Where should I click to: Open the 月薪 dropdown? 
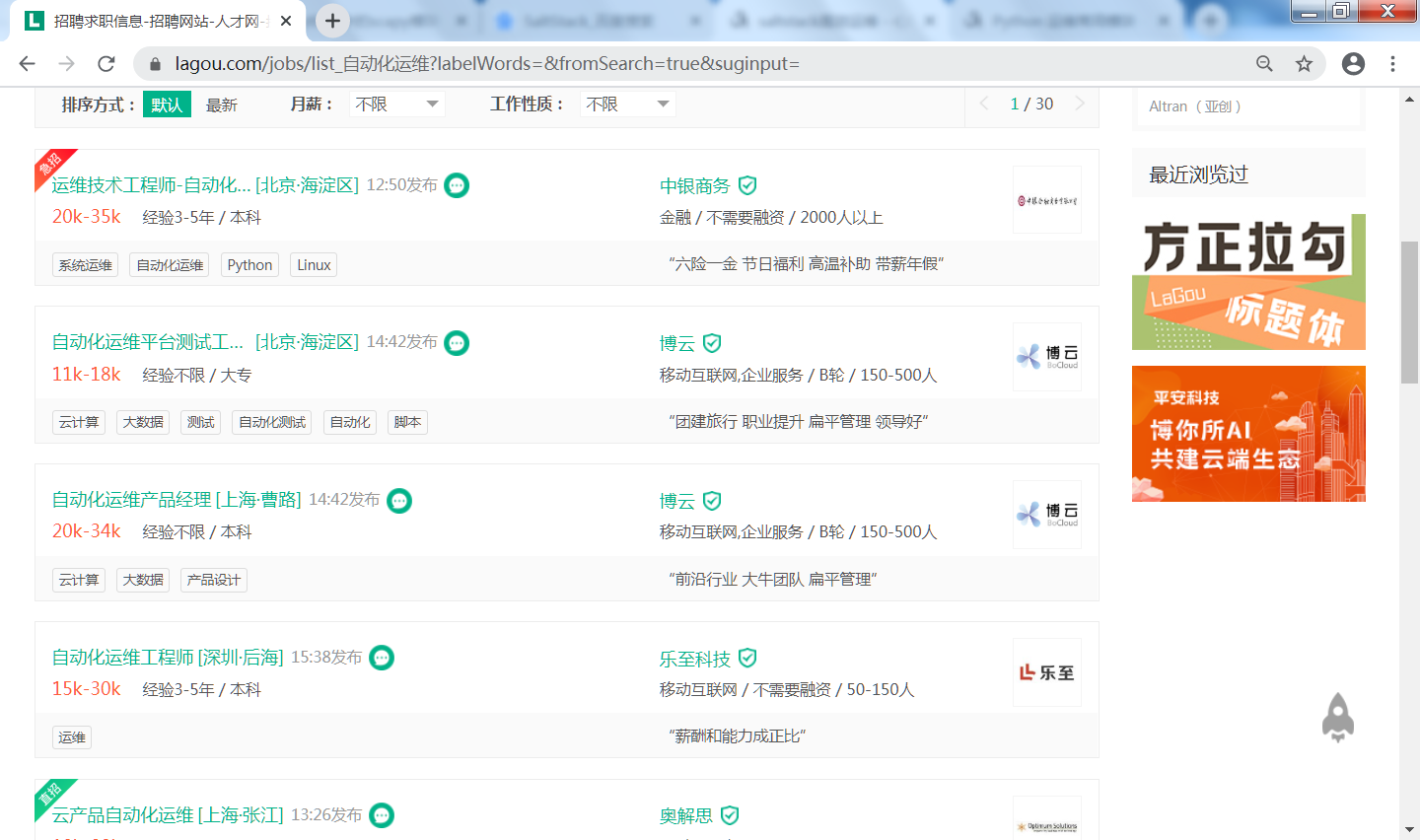tap(397, 105)
